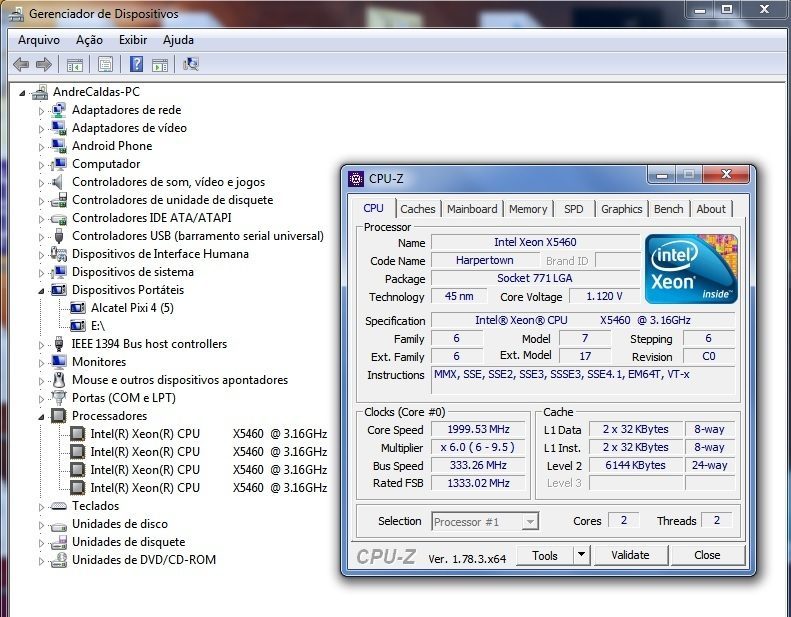Click the Forward arrow toolbar icon
Image resolution: width=791 pixels, height=617 pixels.
pos(44,64)
